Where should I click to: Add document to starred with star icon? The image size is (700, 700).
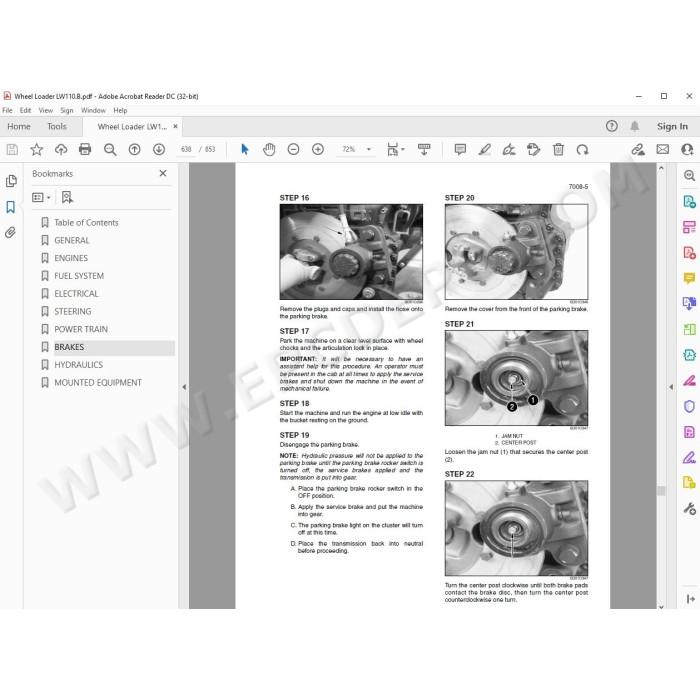click(37, 150)
